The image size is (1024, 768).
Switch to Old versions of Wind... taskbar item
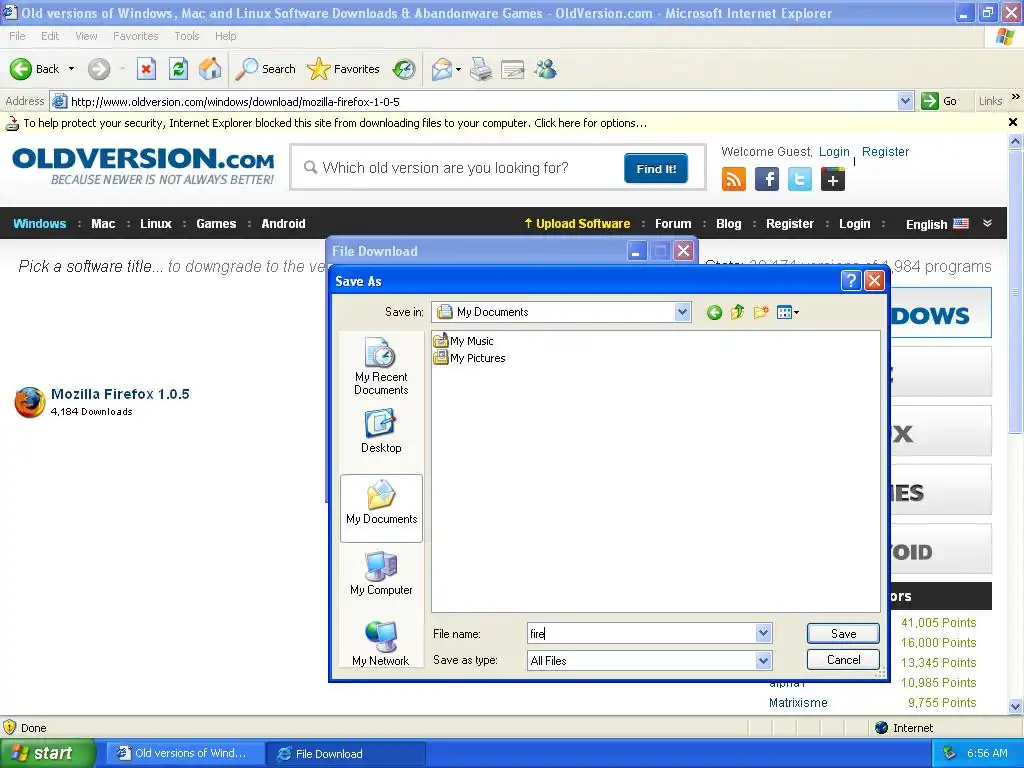(184, 753)
